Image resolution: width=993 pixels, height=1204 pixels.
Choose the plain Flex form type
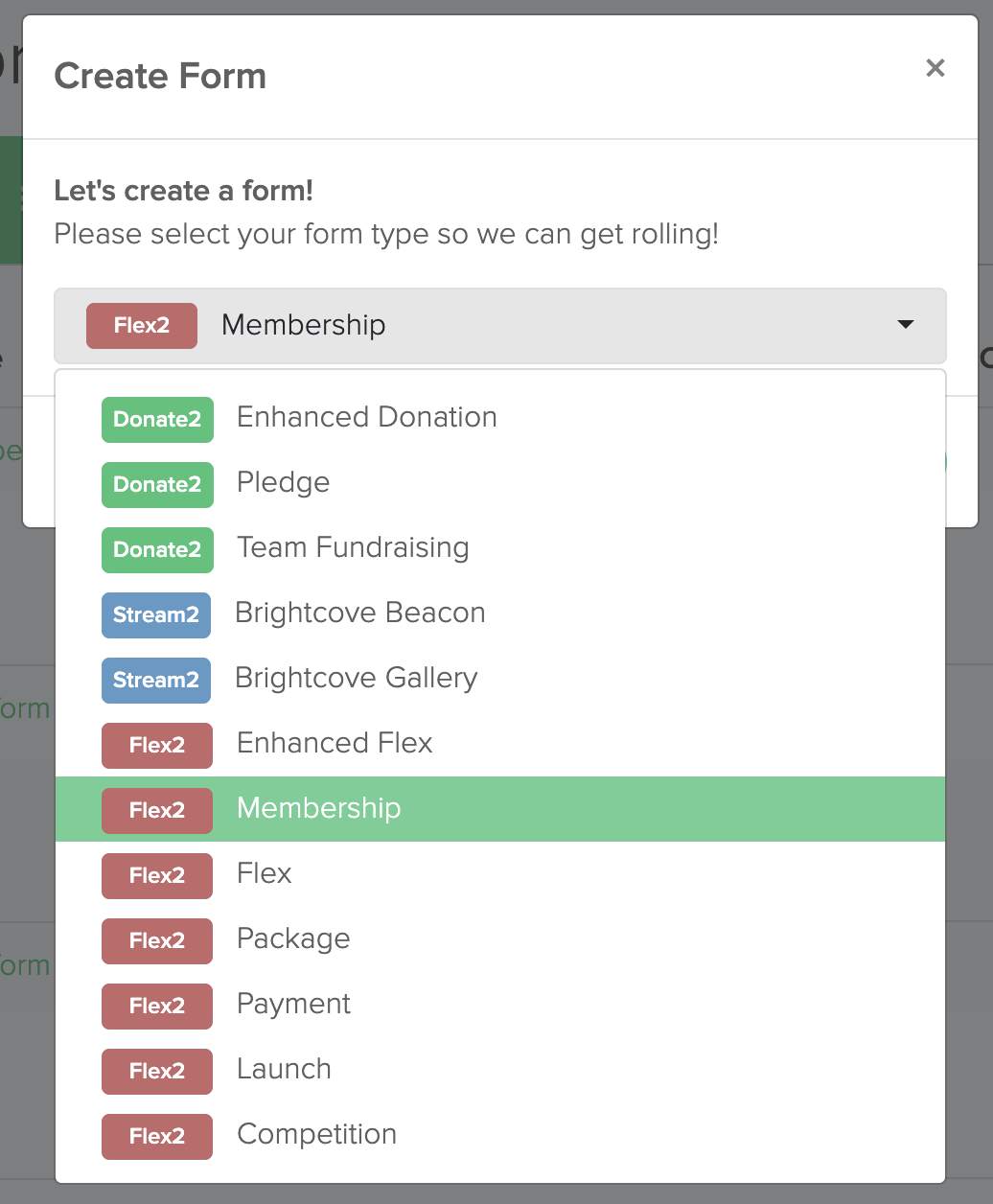pos(264,874)
